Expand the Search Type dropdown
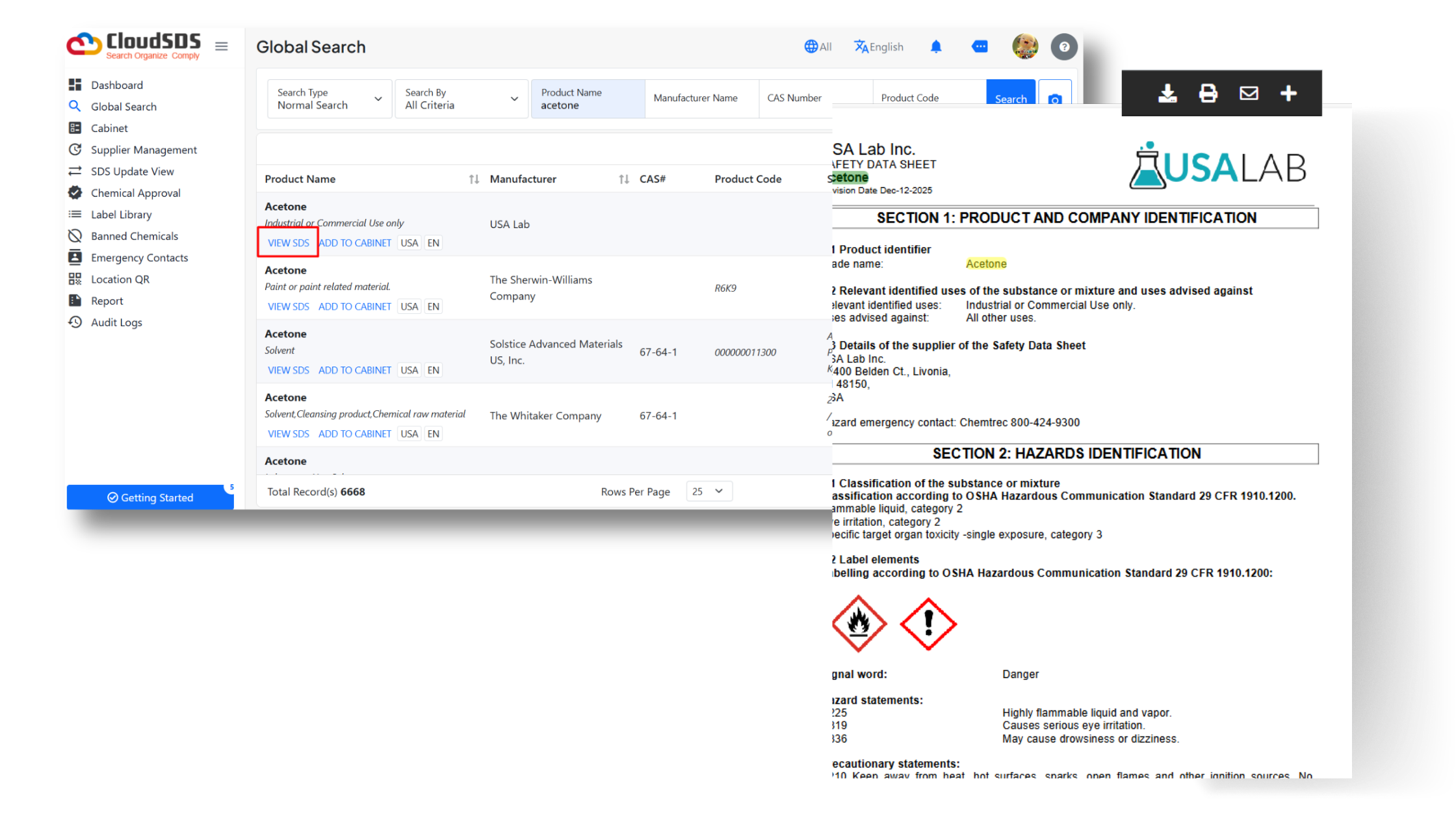 tap(330, 99)
